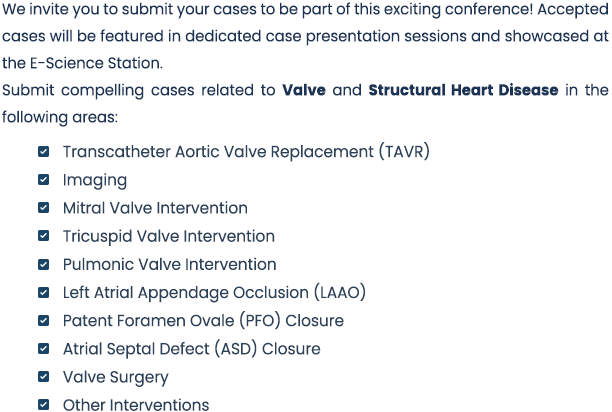
Task: Click the Mitral Valve Intervention label
Action: coord(155,208)
